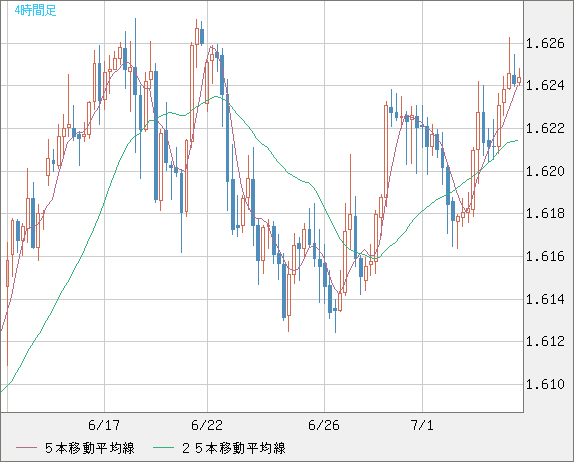
Task: Click the 4時間足 timeframe label
Action: tap(36, 10)
